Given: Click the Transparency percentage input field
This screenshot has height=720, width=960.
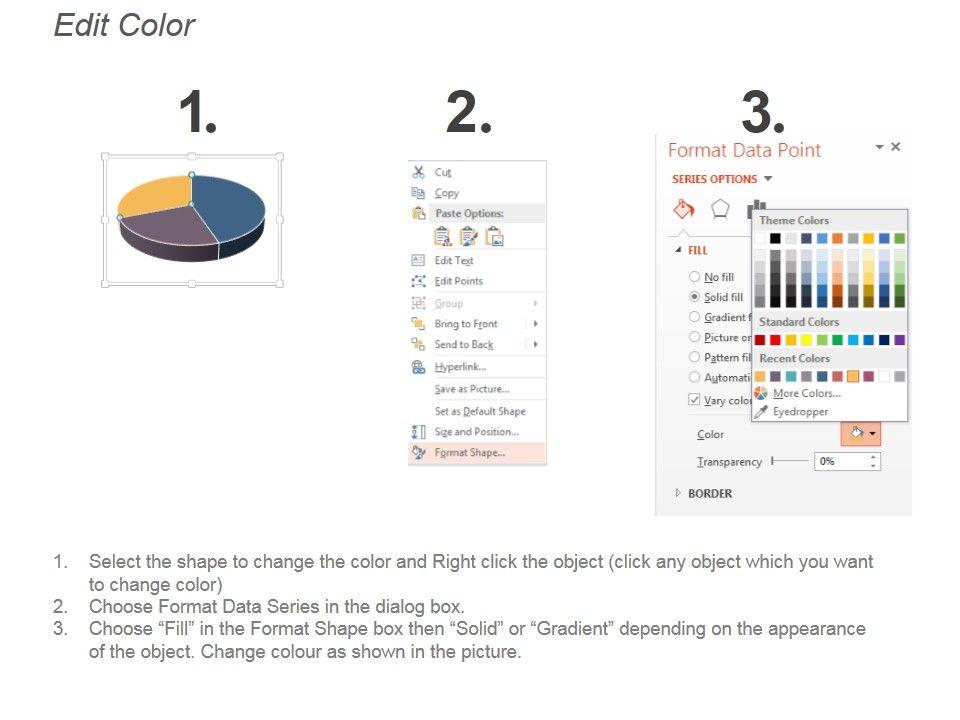Looking at the screenshot, I should [x=840, y=461].
